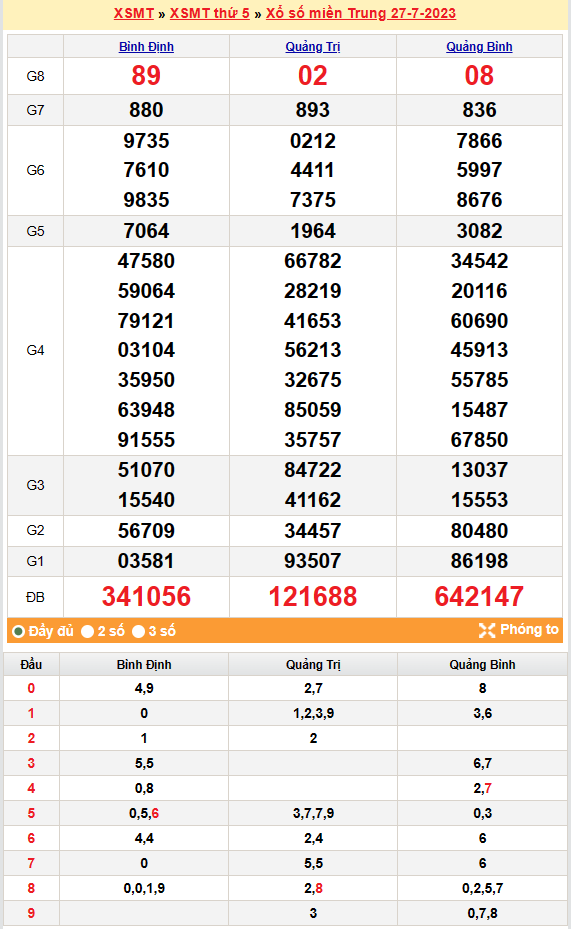Click G4 number 60690
This screenshot has height=929, width=571.
tap(479, 321)
